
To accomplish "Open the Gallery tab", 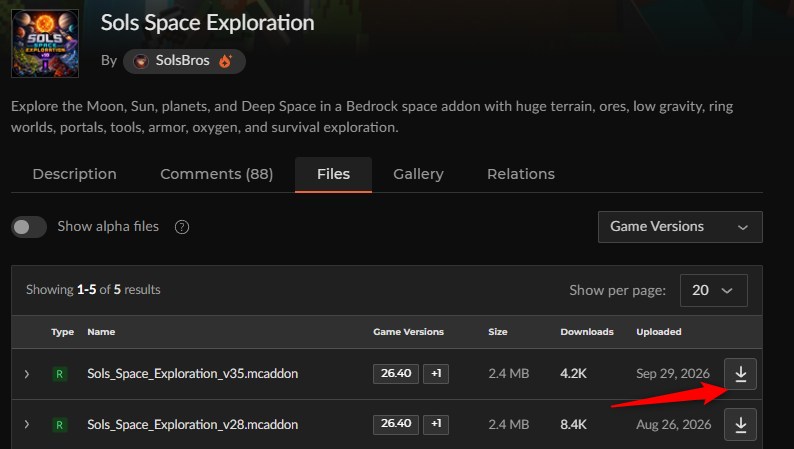I will (418, 174).
